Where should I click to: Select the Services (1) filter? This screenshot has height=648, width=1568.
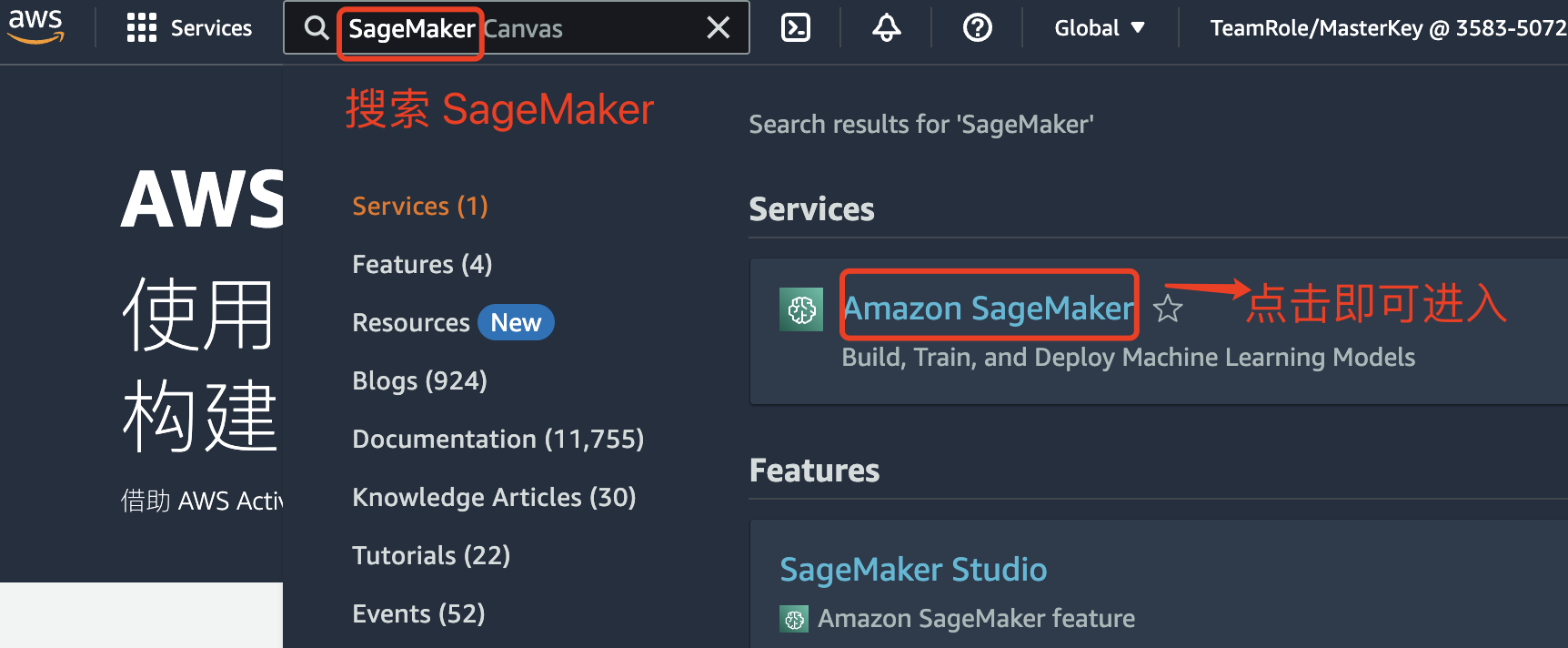point(420,207)
